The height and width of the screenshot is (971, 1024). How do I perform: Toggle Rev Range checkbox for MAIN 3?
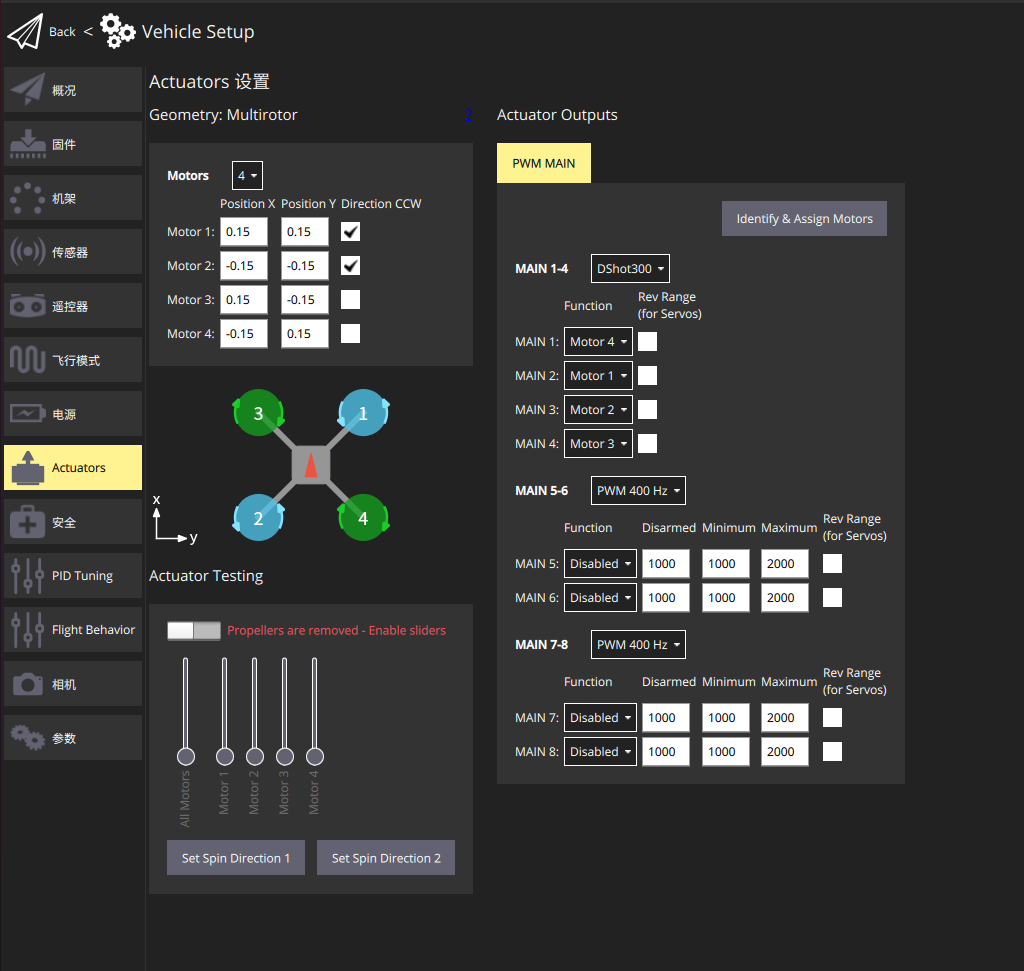[647, 409]
